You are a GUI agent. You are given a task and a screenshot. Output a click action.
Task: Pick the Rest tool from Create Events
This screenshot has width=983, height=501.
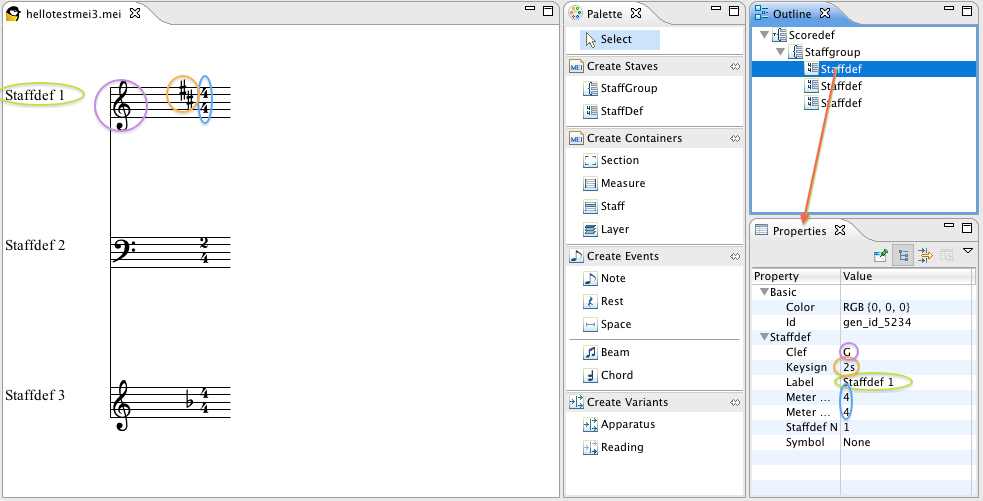pos(611,301)
